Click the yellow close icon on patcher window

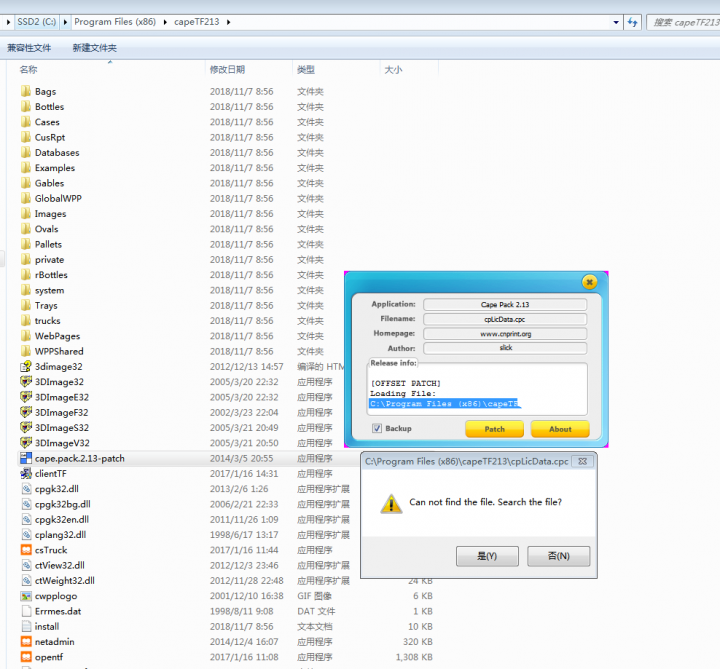point(589,282)
